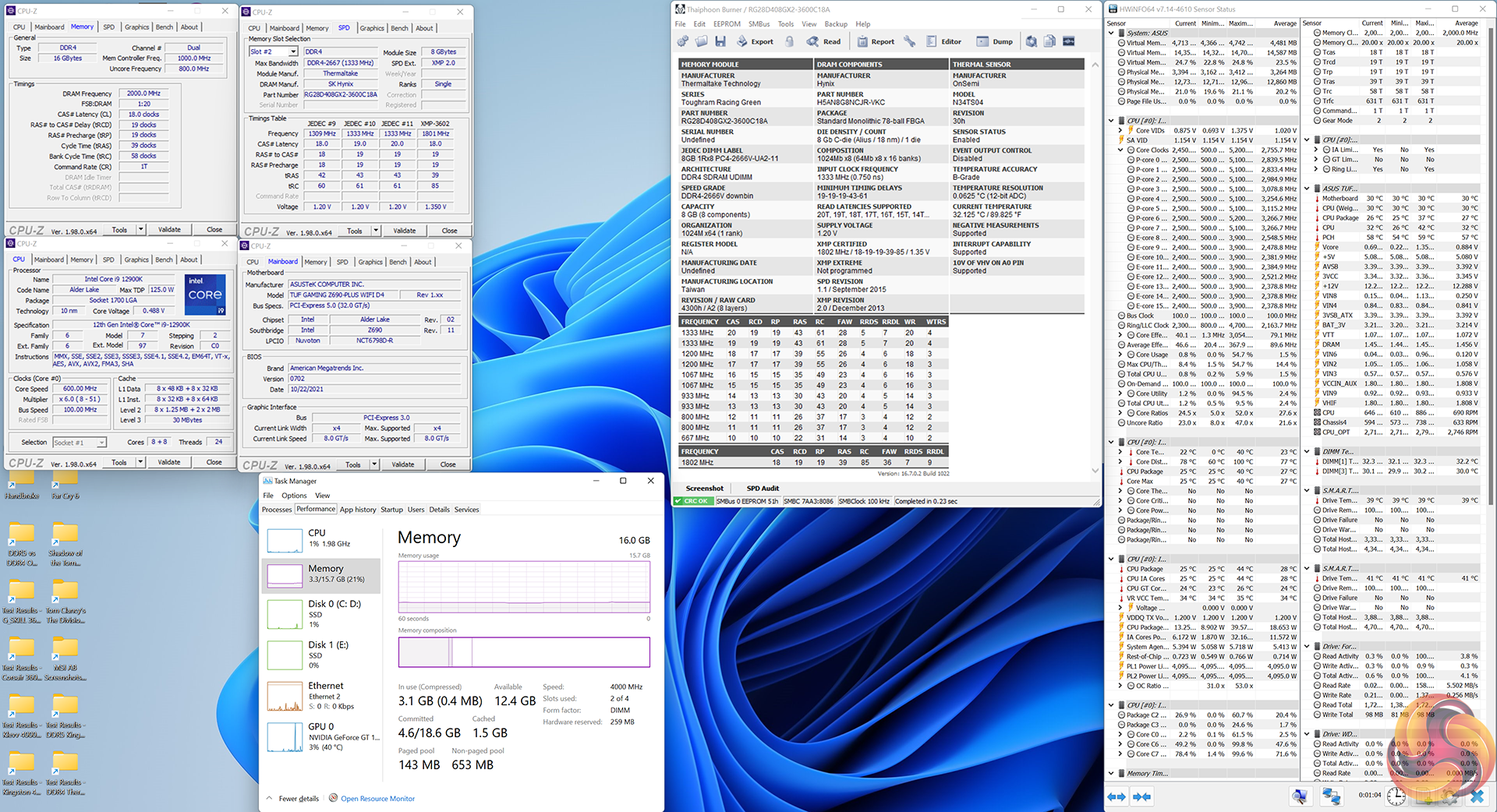Screen dimensions: 1497x812
Task: Click the HWiNFO reset clock icon
Action: pyautogui.click(x=1396, y=796)
